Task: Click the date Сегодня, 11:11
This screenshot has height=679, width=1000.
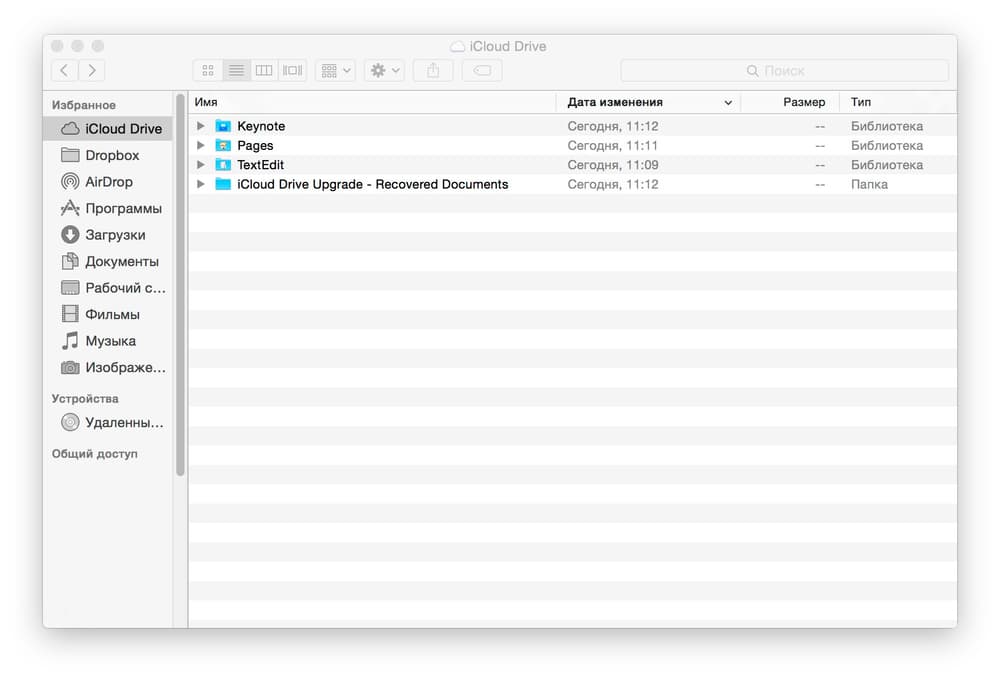Action: pos(613,145)
